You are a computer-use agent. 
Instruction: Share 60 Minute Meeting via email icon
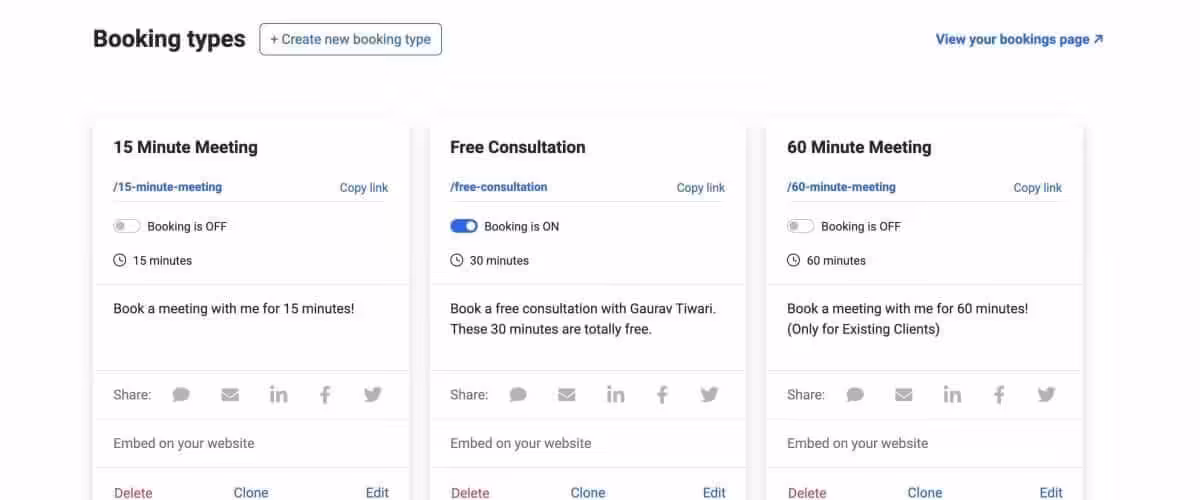(904, 395)
